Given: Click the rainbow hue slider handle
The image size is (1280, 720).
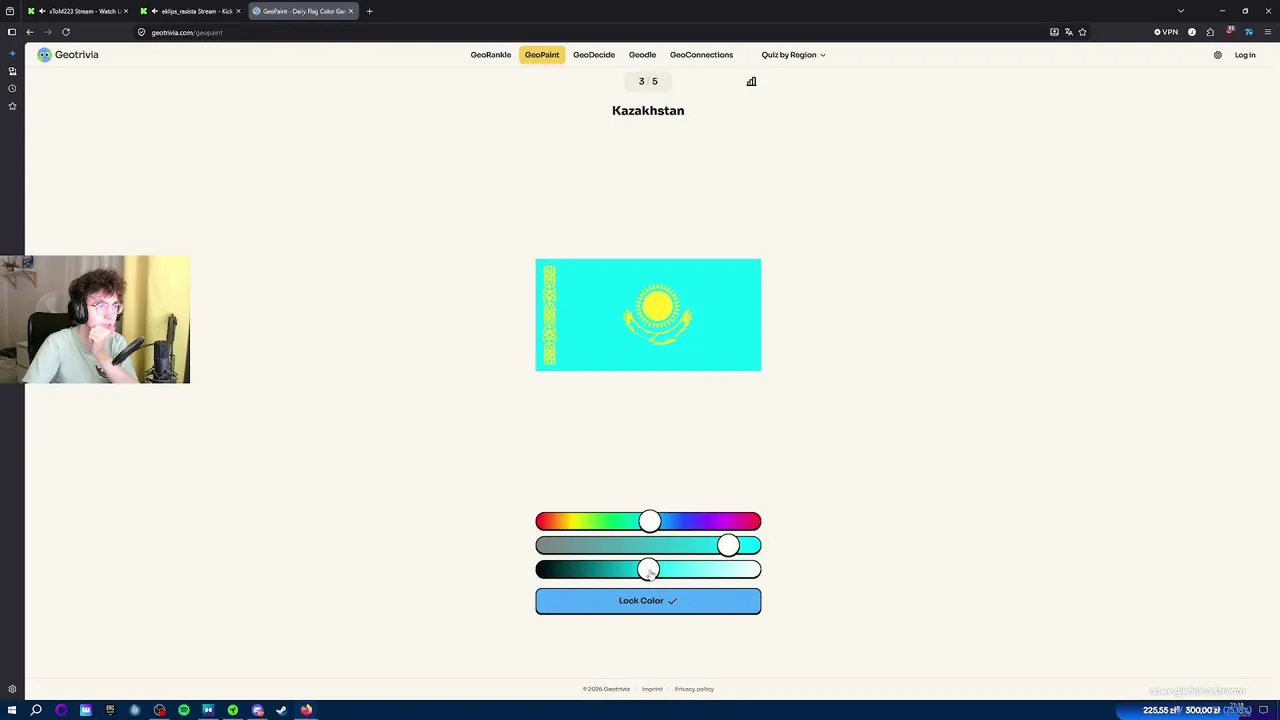Looking at the screenshot, I should click(650, 521).
